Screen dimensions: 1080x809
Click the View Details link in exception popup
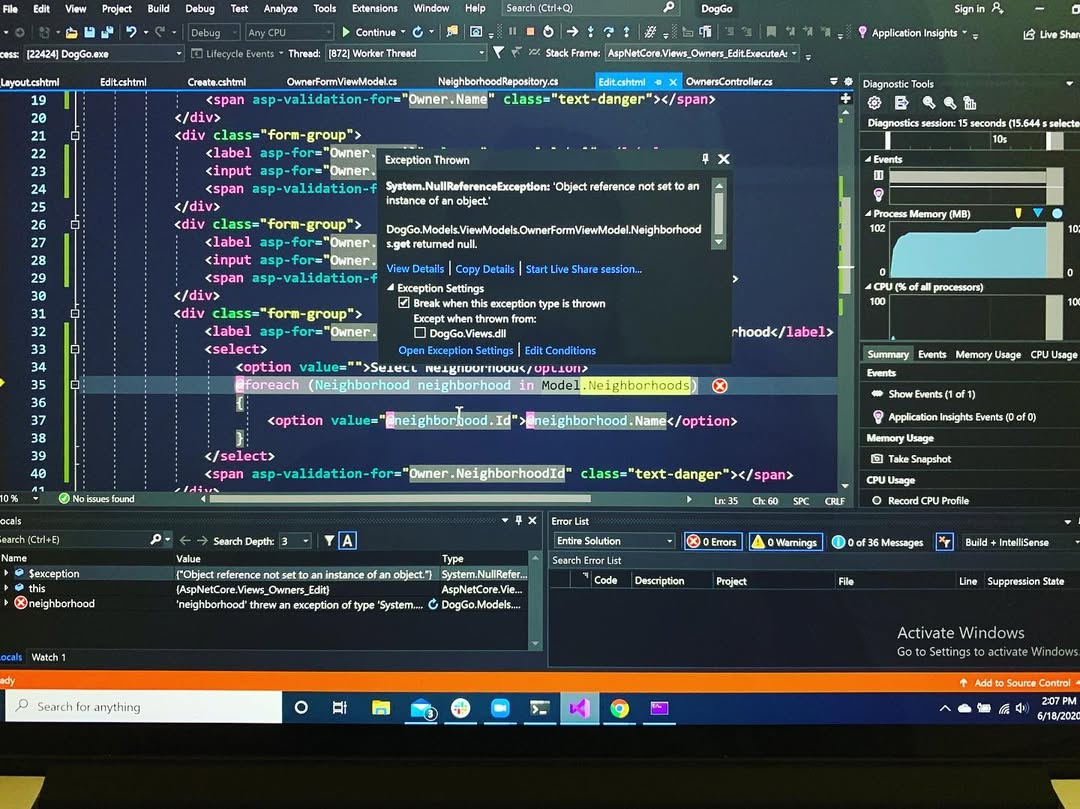pos(415,269)
